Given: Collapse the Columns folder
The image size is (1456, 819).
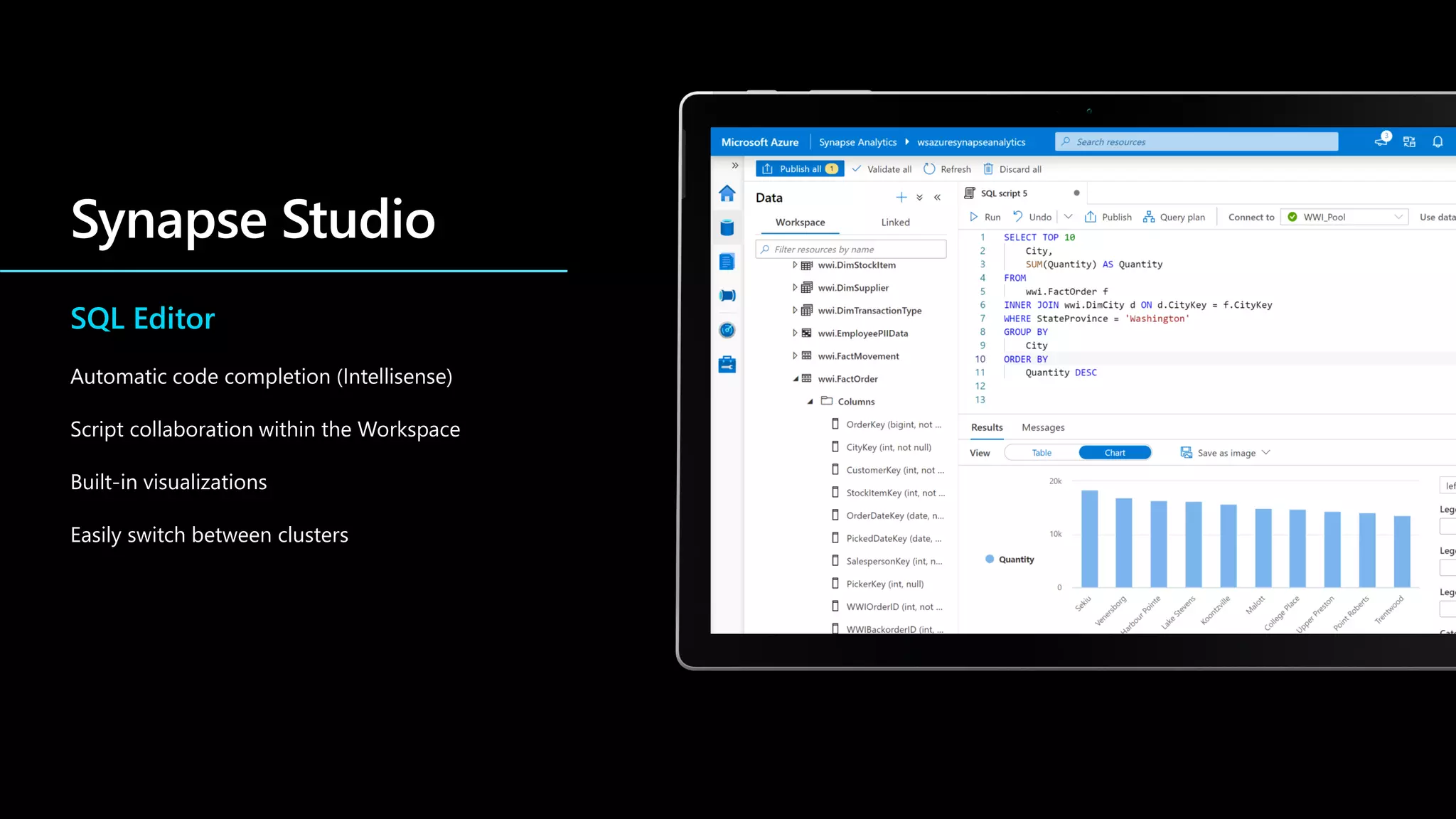Looking at the screenshot, I should tap(810, 402).
